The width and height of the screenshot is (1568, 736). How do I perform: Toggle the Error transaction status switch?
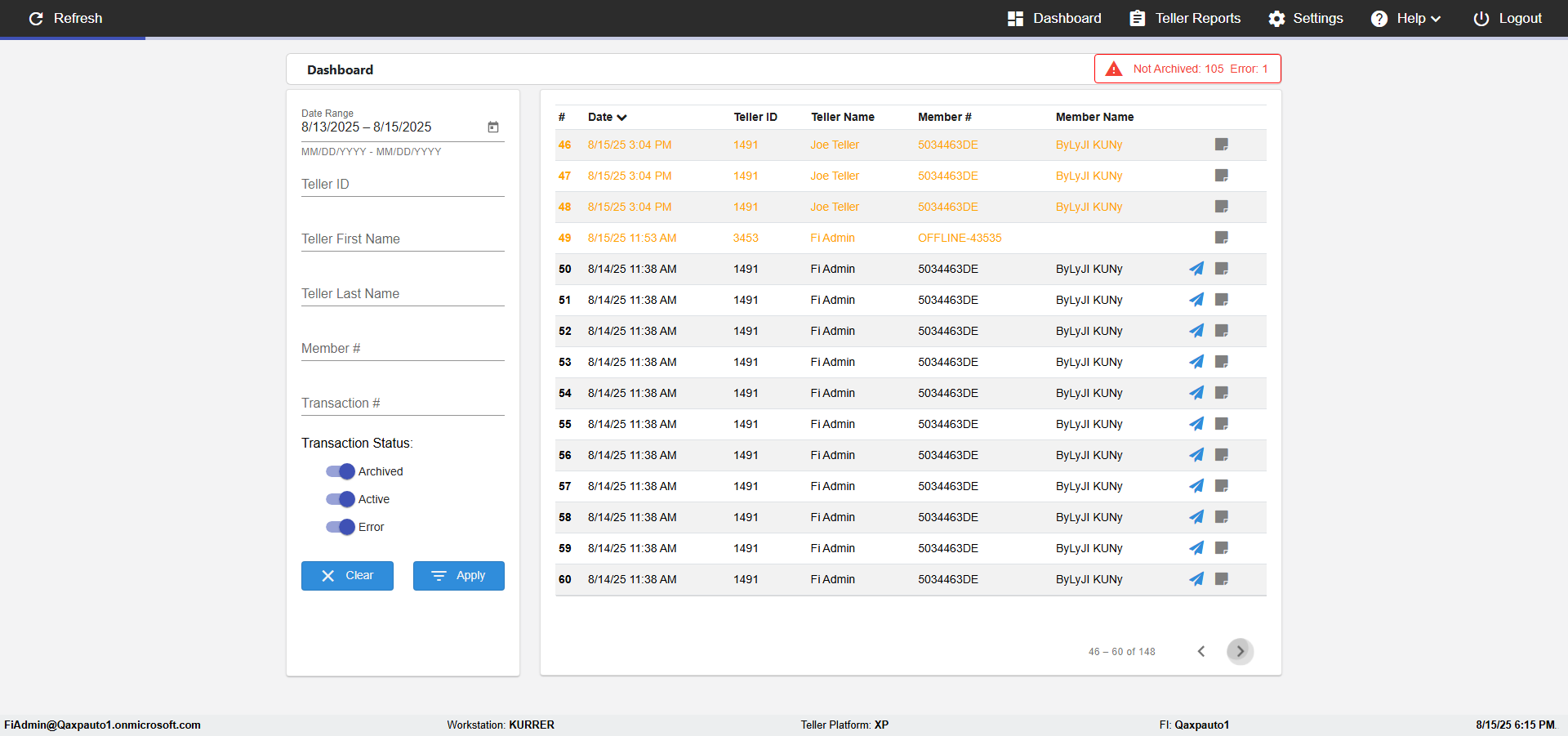click(341, 527)
